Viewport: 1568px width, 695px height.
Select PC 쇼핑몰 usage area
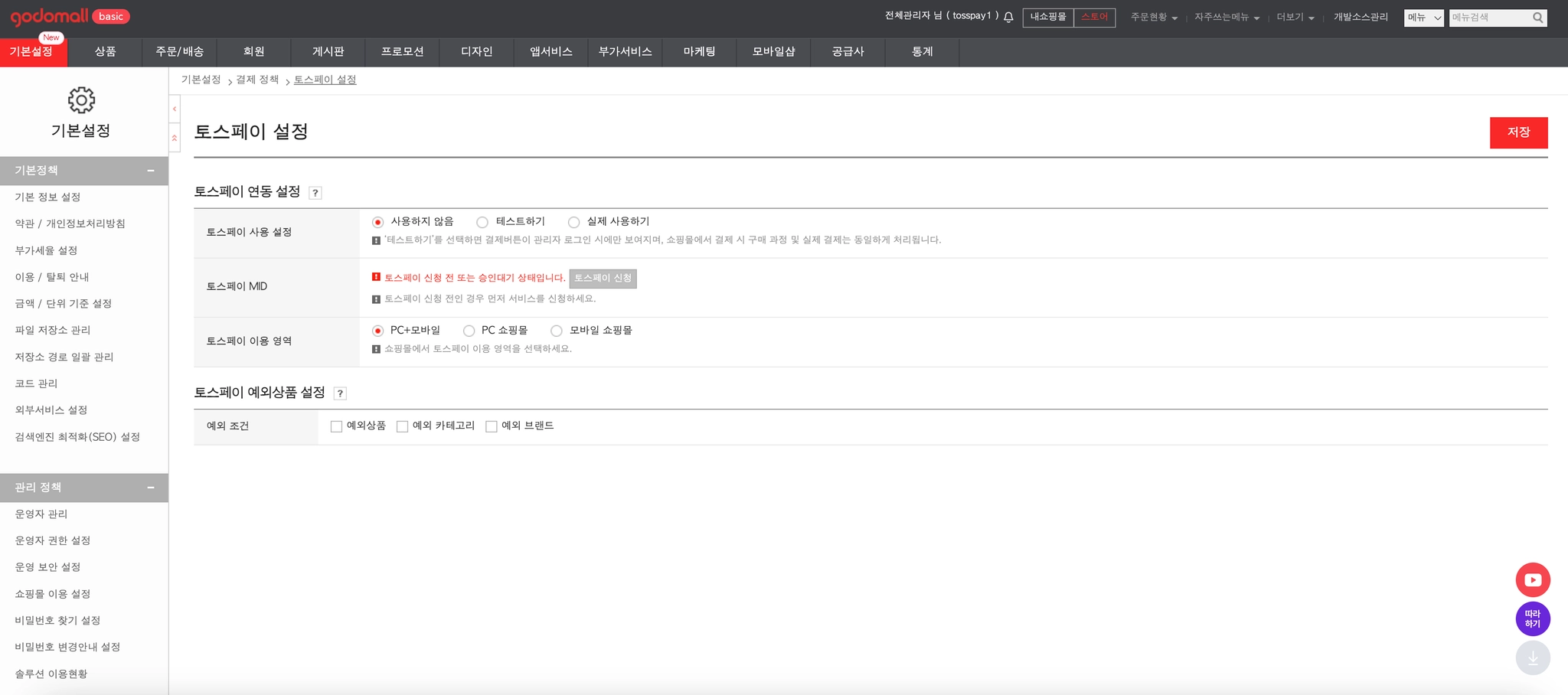tap(469, 331)
